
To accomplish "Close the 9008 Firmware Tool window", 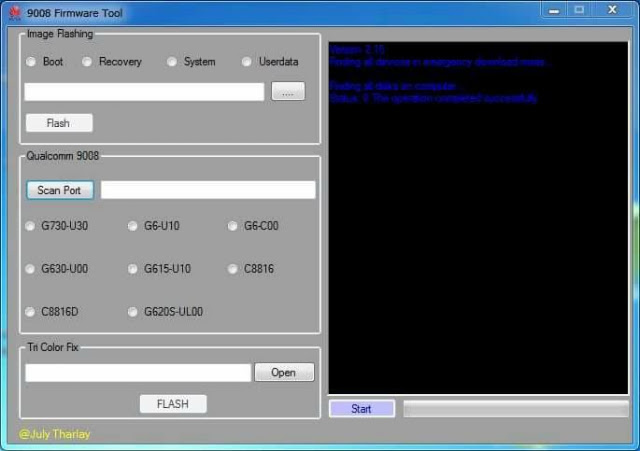I will 612,10.
